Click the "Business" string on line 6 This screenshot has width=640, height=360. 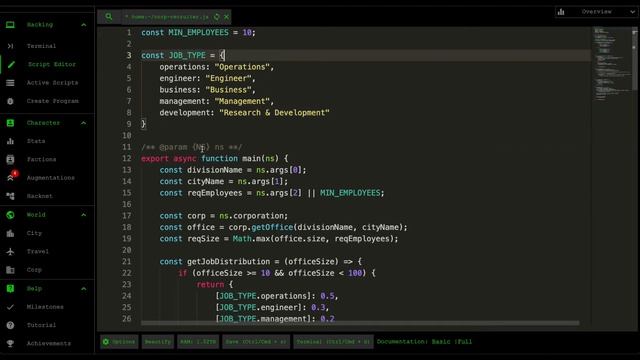(228, 90)
